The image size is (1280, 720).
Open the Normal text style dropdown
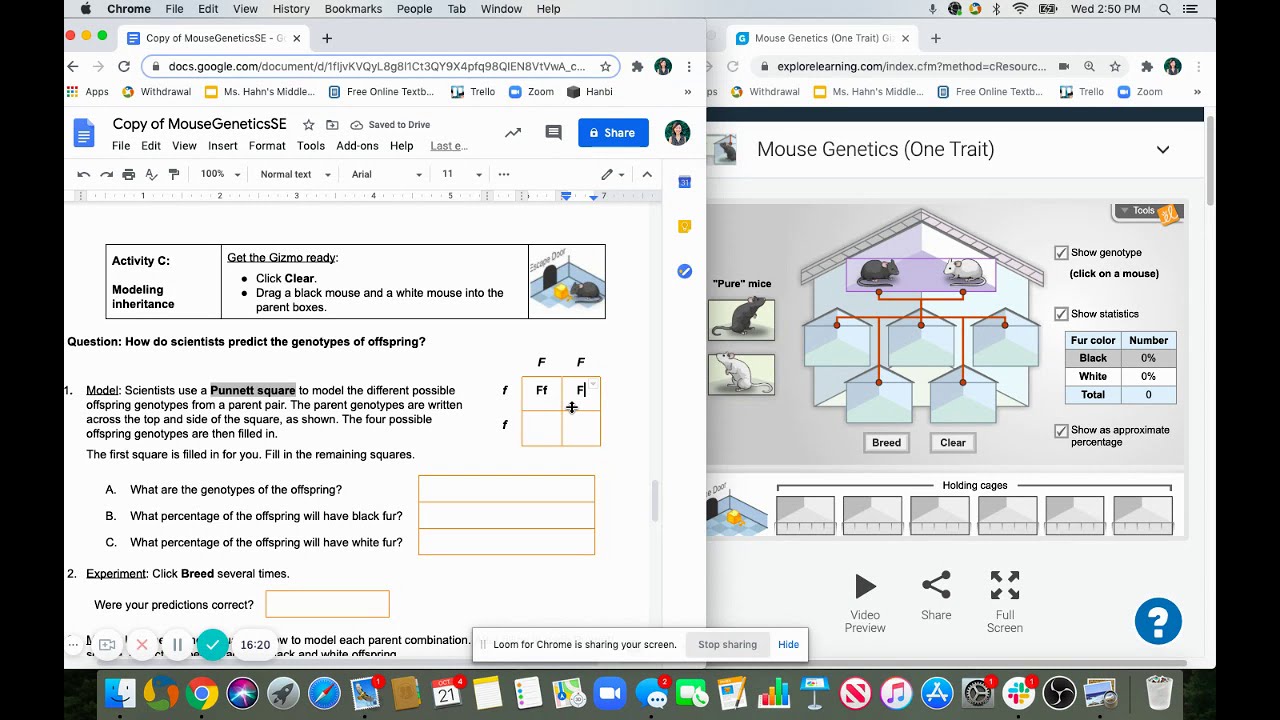point(295,174)
